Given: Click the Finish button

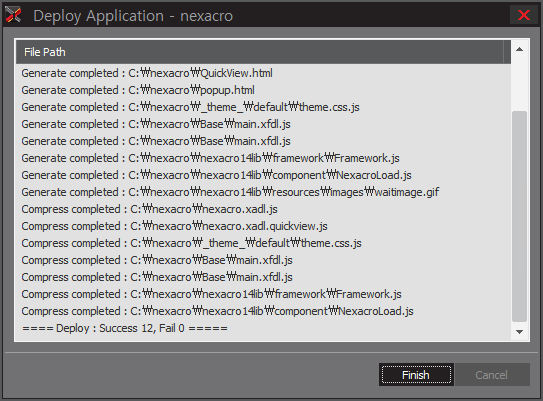Looking at the screenshot, I should 416,375.
